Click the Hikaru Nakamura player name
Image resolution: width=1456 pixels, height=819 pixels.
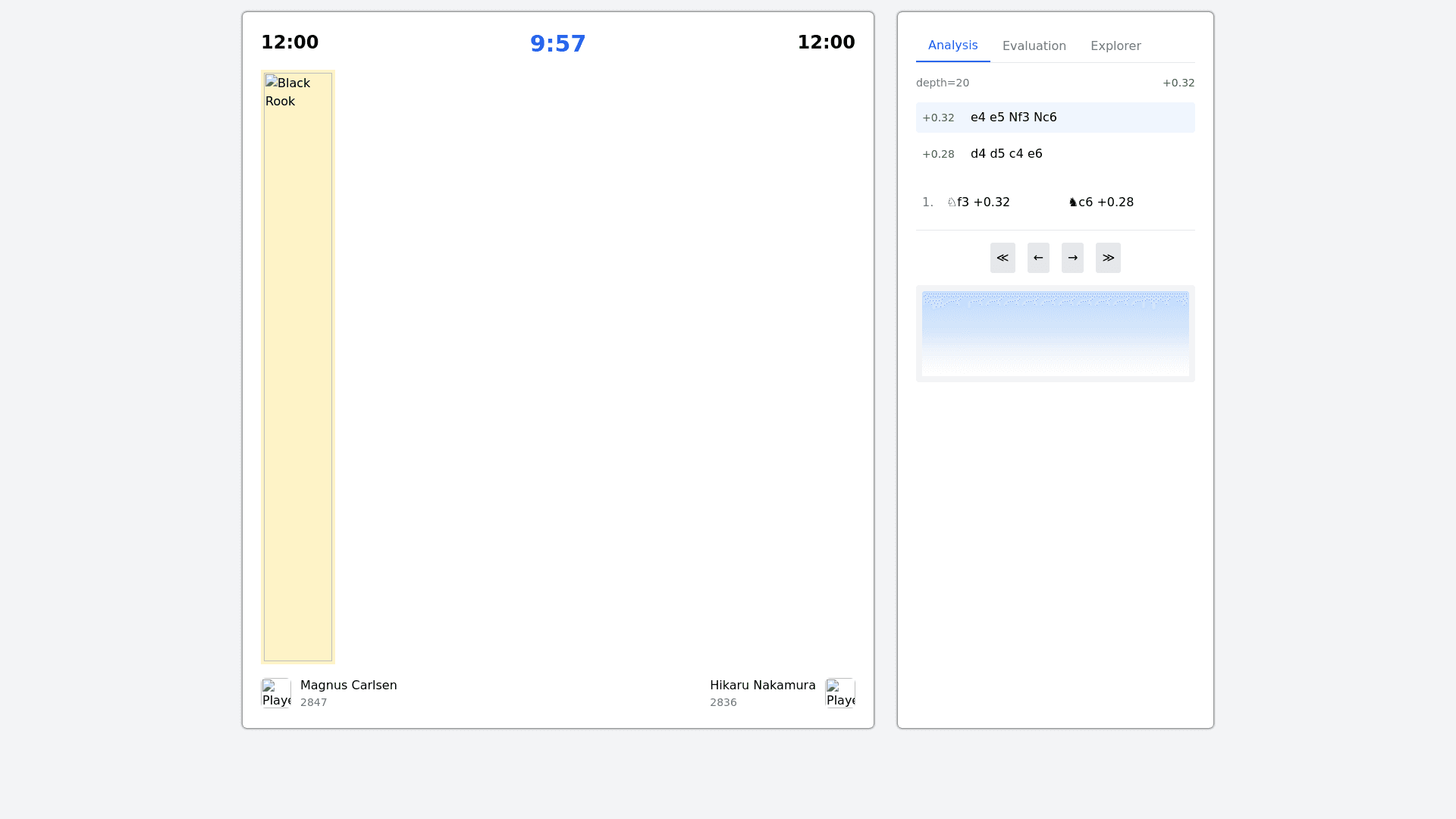tap(762, 685)
